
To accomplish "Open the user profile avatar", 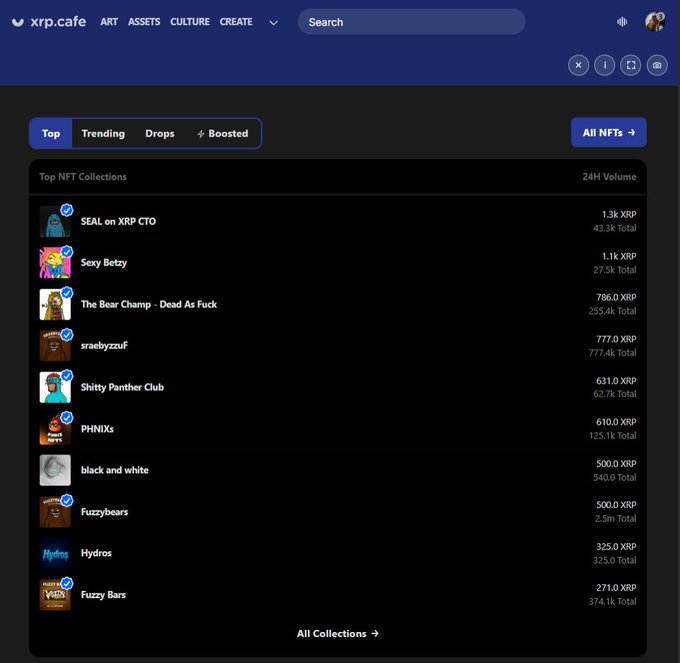I will (655, 22).
